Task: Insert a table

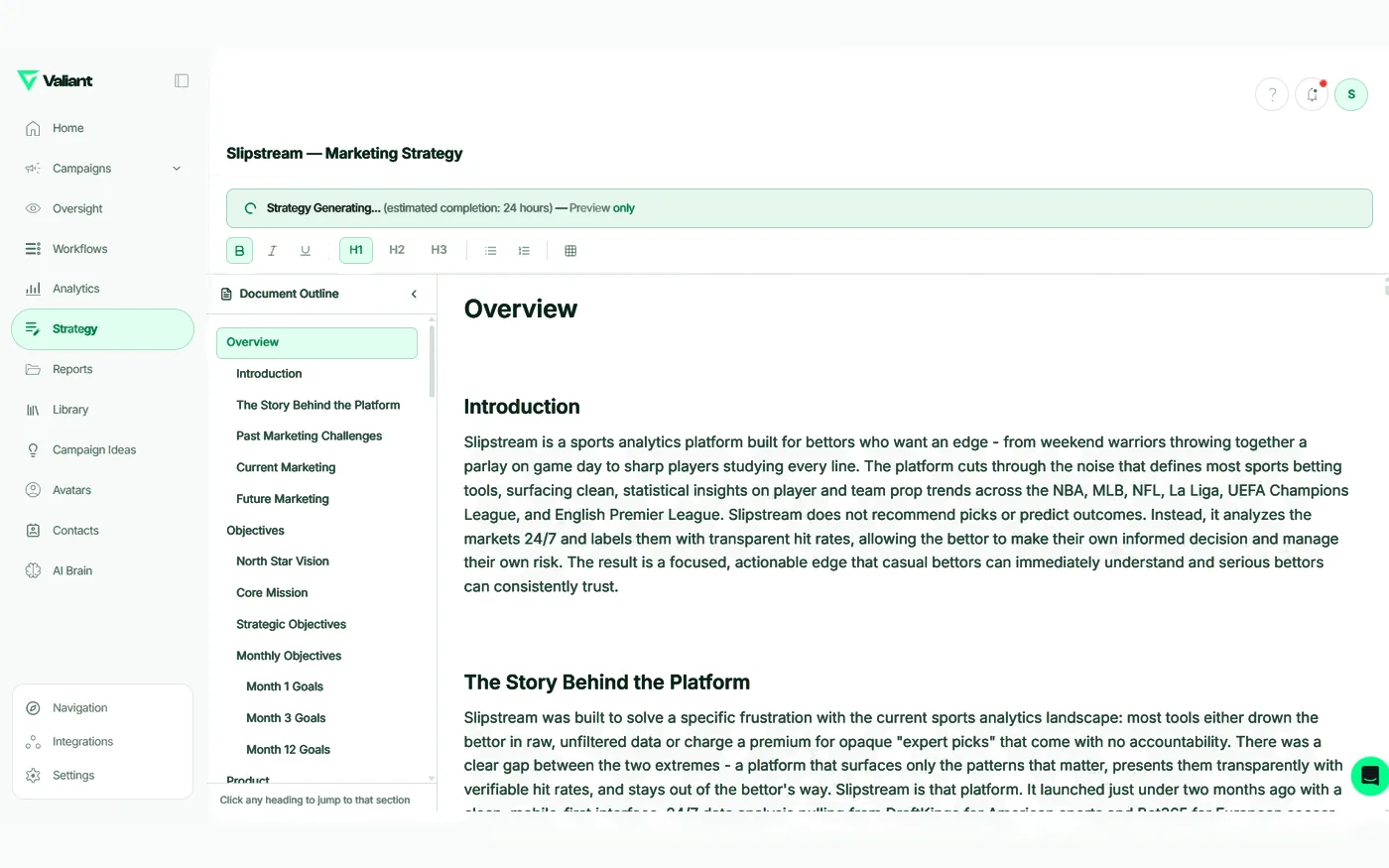Action: pyautogui.click(x=570, y=251)
